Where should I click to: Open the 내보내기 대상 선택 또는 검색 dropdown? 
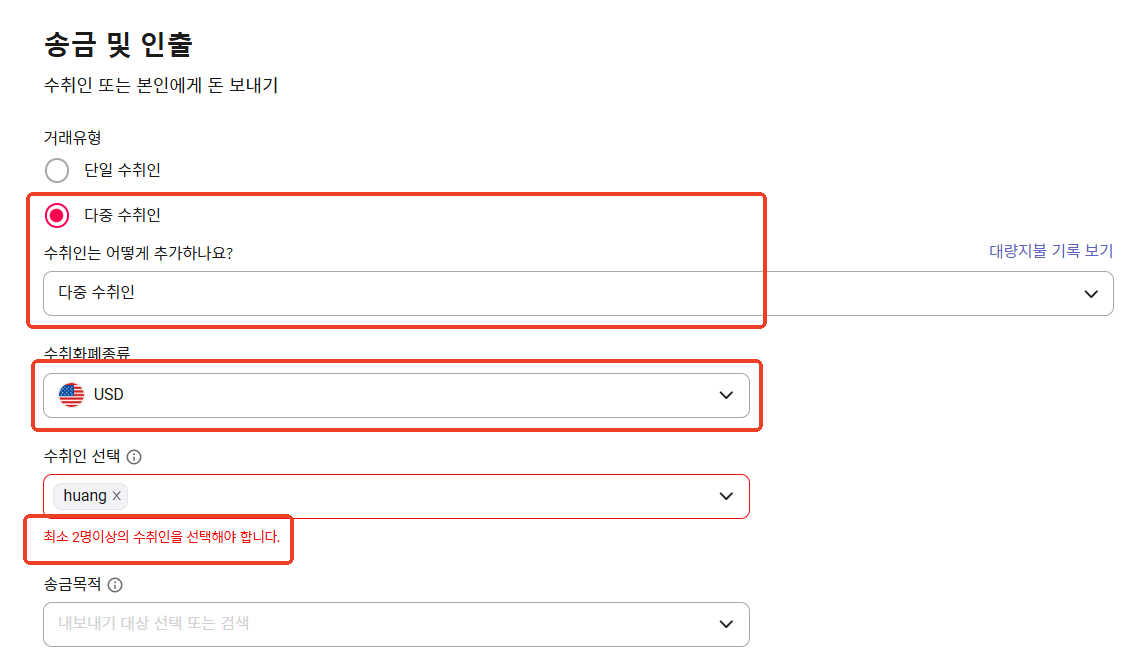click(396, 624)
